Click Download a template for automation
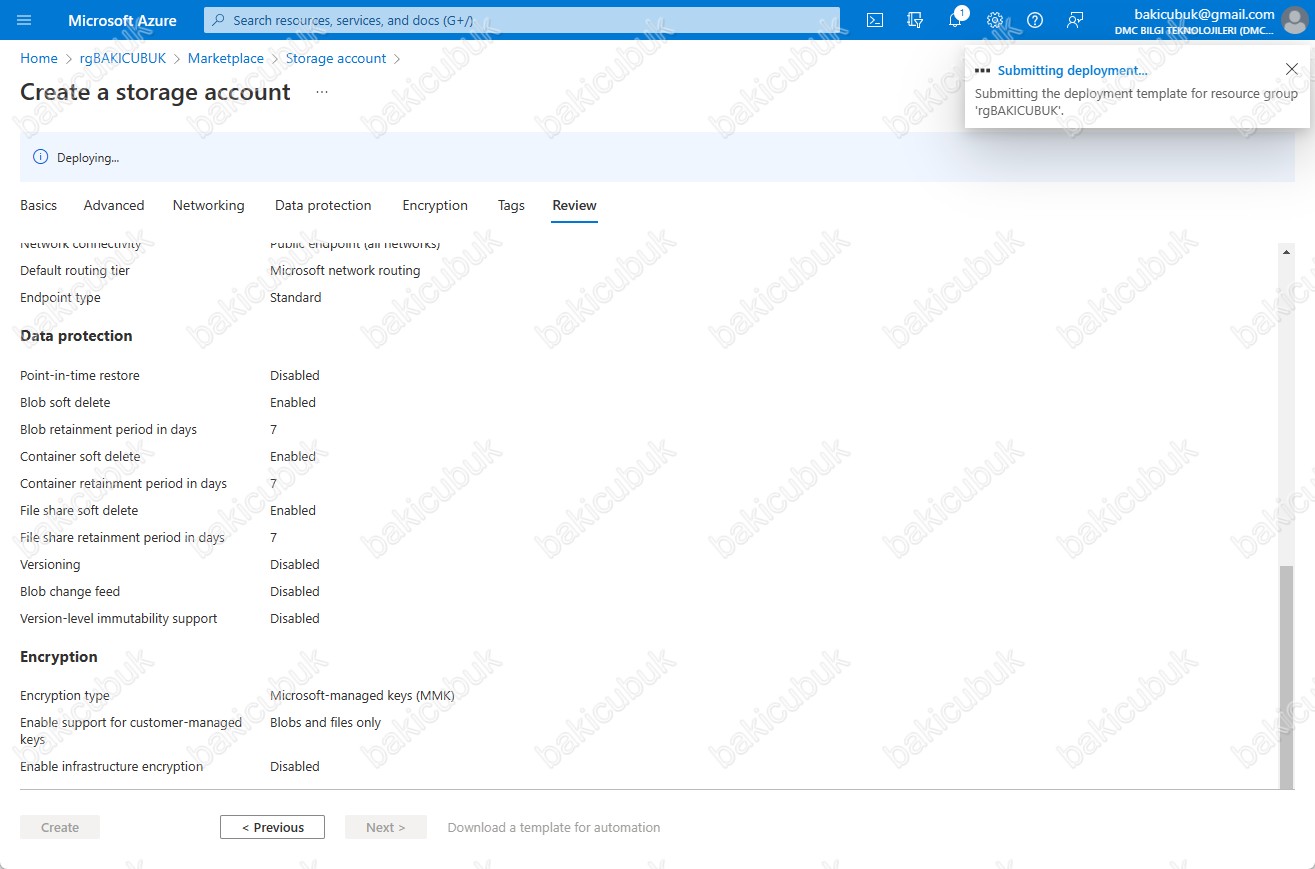1315x869 pixels. click(554, 827)
